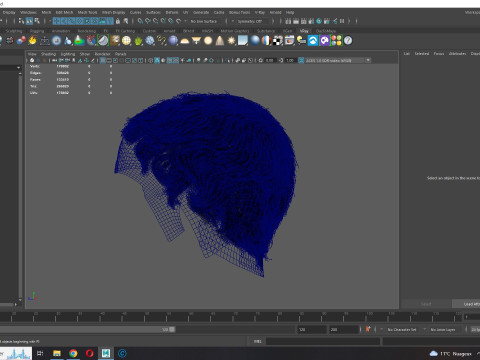Image resolution: width=480 pixels, height=360 pixels.
Task: Click the blue wireframe sphere shelf icon
Action: click(x=150, y=41)
